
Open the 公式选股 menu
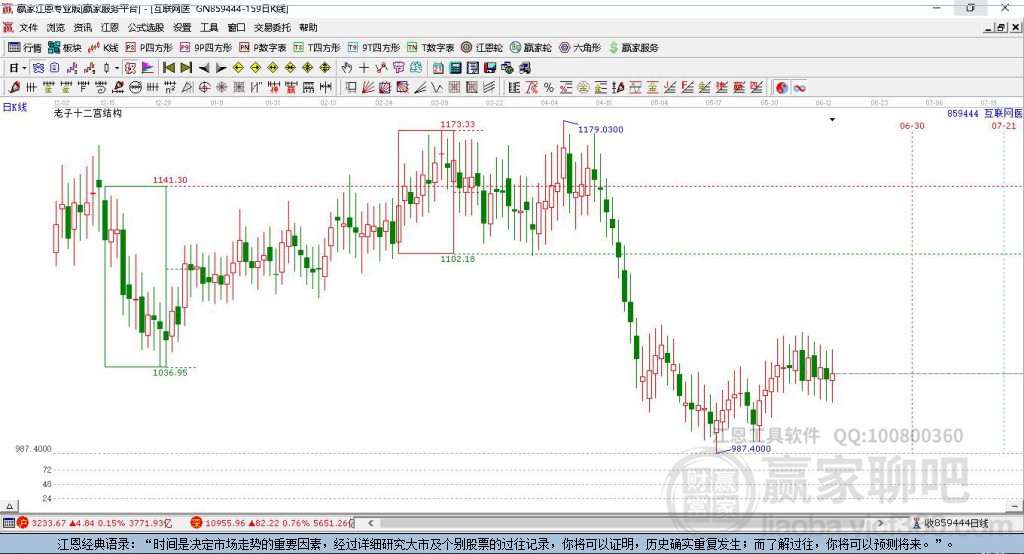tap(145, 28)
